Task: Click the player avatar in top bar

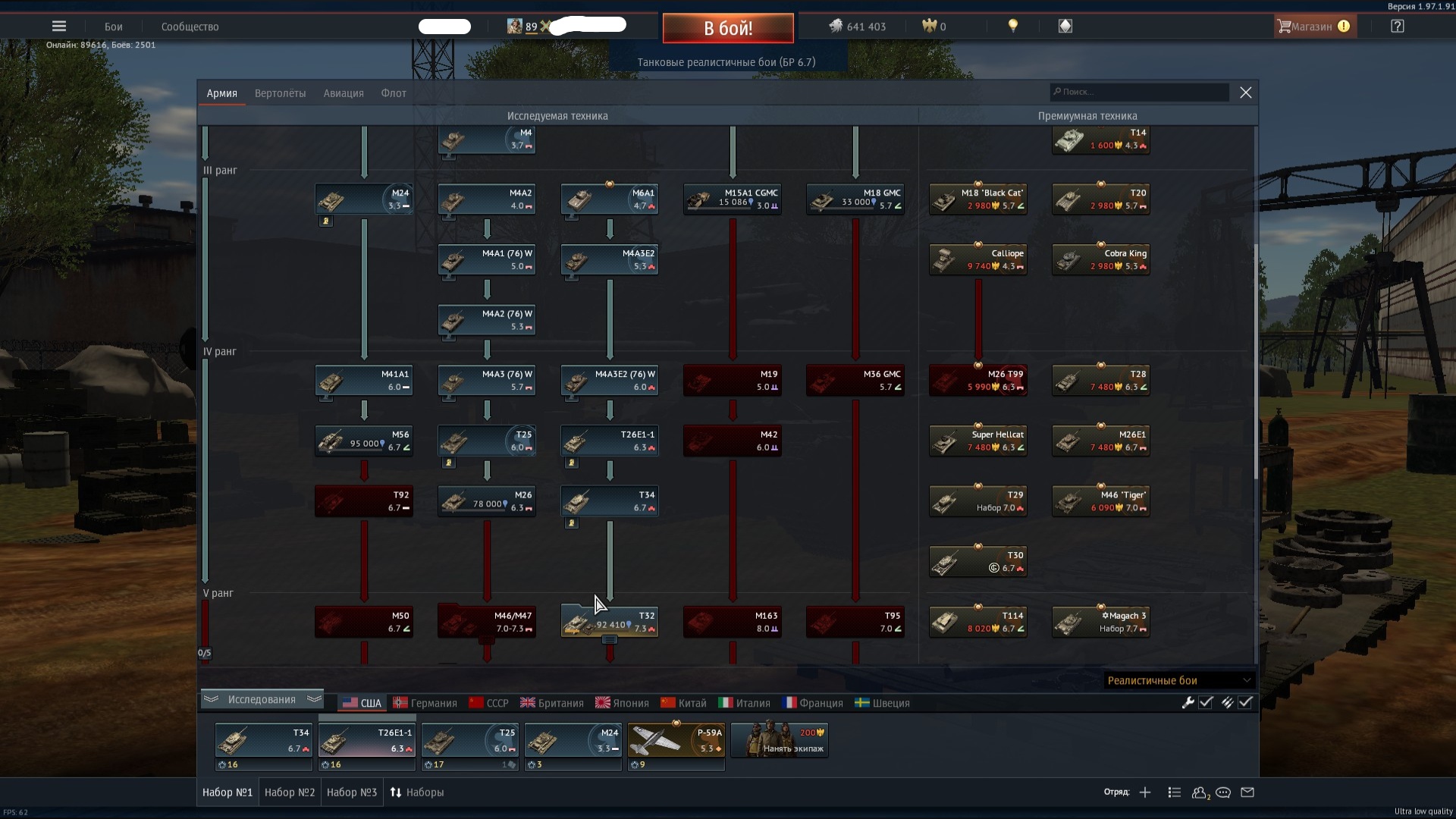Action: pos(515,27)
